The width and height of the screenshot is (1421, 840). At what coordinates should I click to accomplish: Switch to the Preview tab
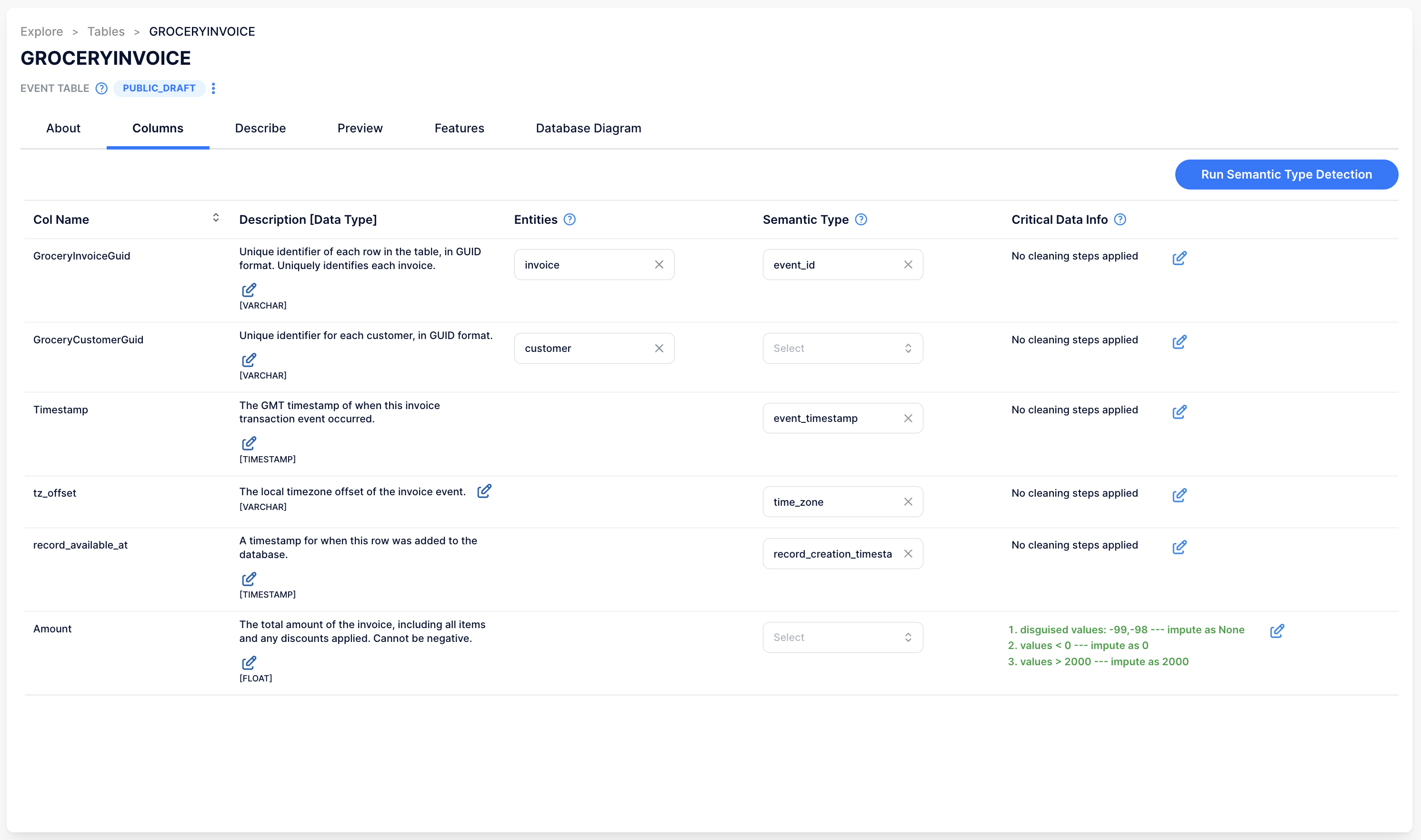[x=360, y=128]
